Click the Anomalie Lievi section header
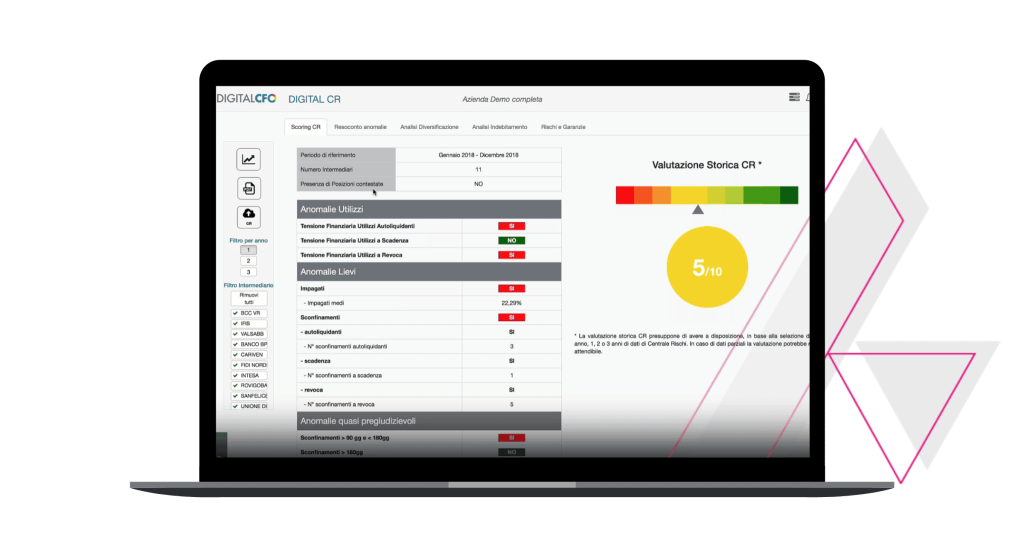 click(x=429, y=272)
